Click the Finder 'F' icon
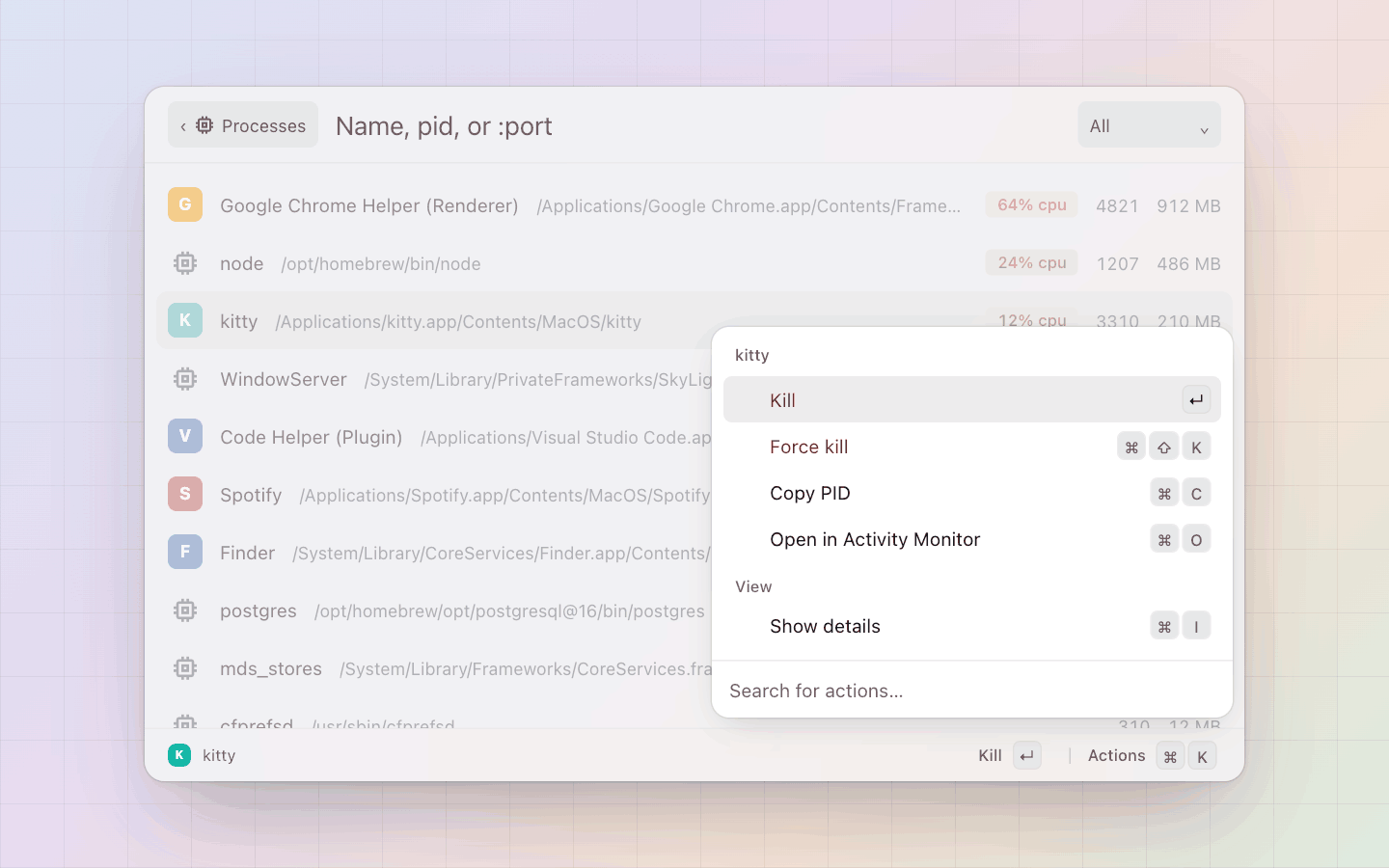This screenshot has width=1389, height=868. pyautogui.click(x=185, y=552)
